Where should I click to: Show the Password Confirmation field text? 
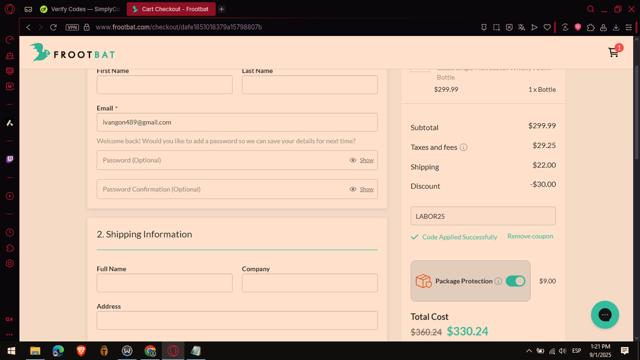tap(362, 189)
